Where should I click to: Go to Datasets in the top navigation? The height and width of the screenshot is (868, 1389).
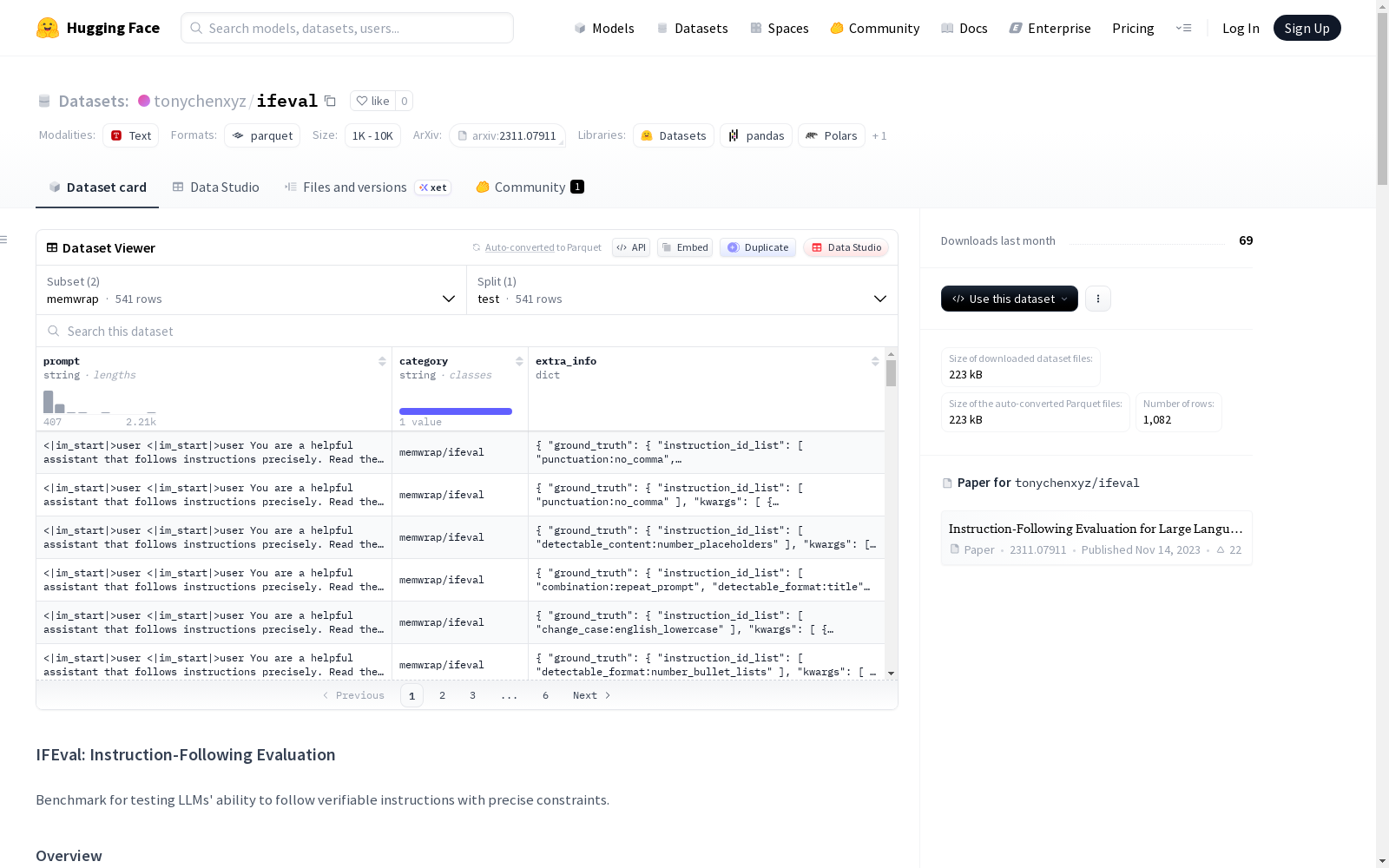click(692, 28)
